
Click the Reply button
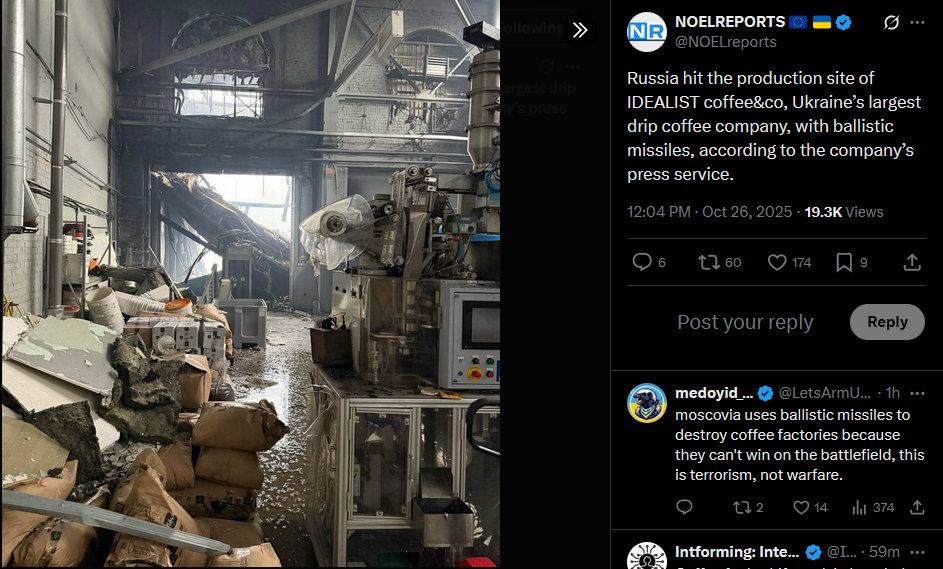887,322
